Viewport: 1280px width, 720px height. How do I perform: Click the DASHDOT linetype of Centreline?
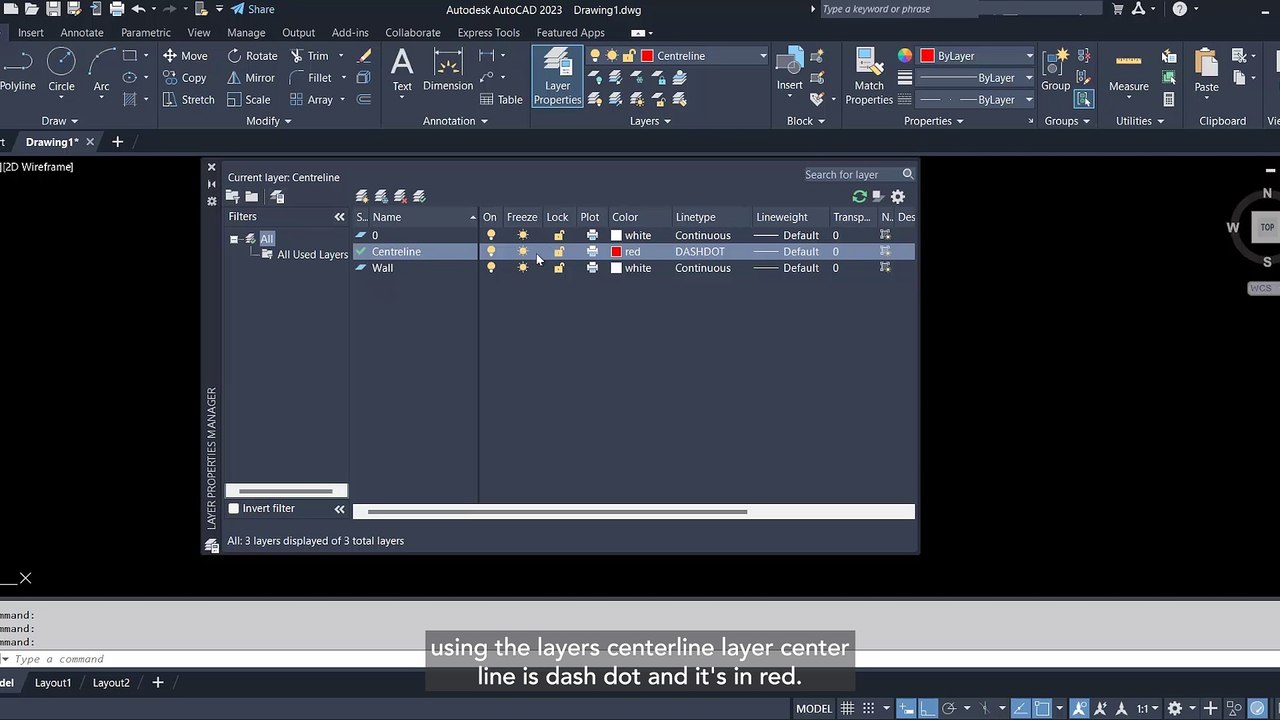click(700, 252)
